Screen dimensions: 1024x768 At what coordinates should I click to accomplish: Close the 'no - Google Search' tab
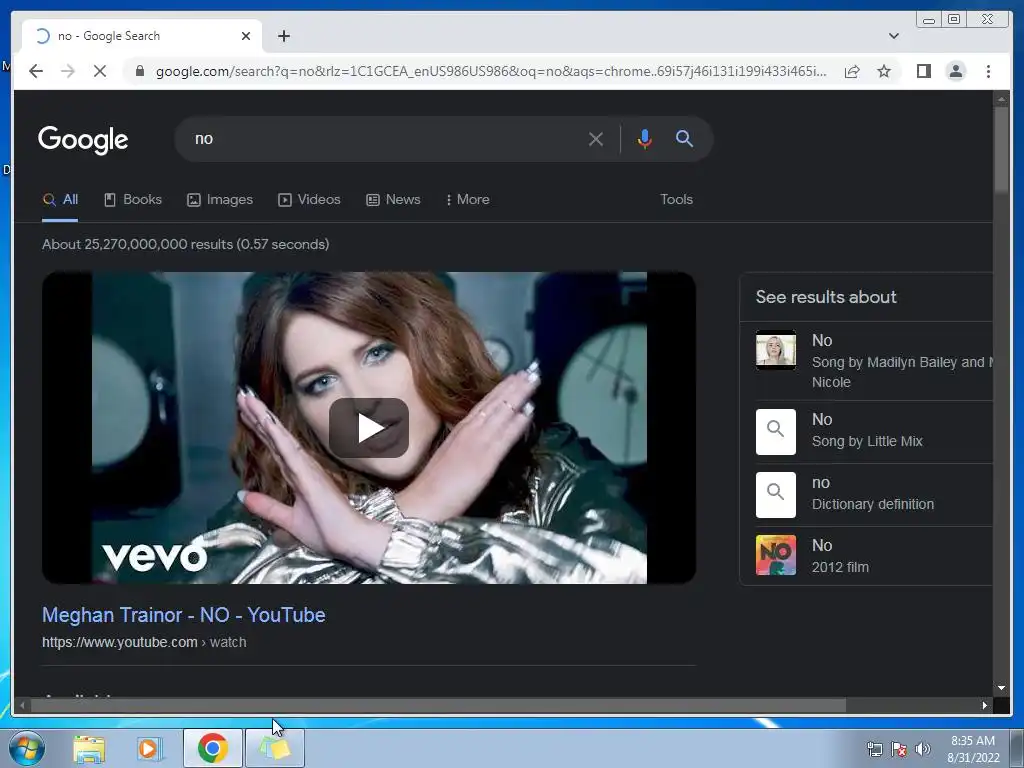(246, 36)
